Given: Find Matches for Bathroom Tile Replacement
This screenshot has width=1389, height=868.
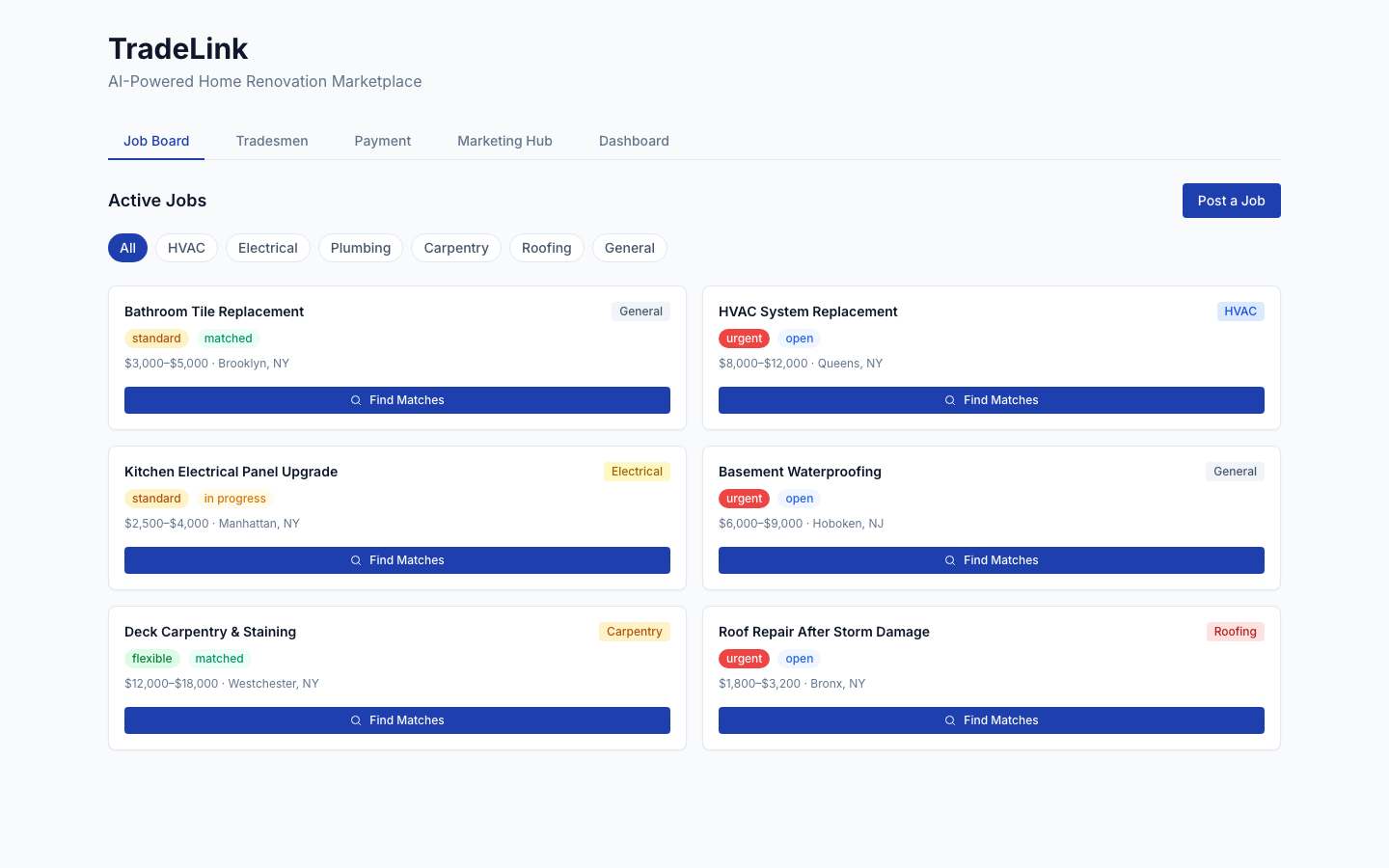Looking at the screenshot, I should tap(397, 400).
